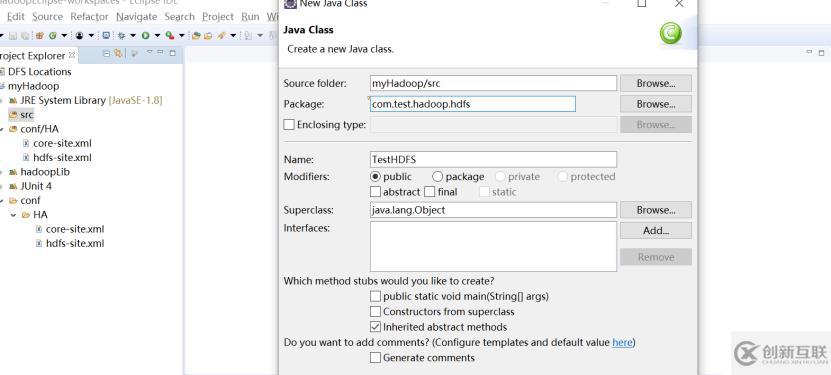Click the Name field containing TestHDFS
This screenshot has width=831, height=375.
493,159
